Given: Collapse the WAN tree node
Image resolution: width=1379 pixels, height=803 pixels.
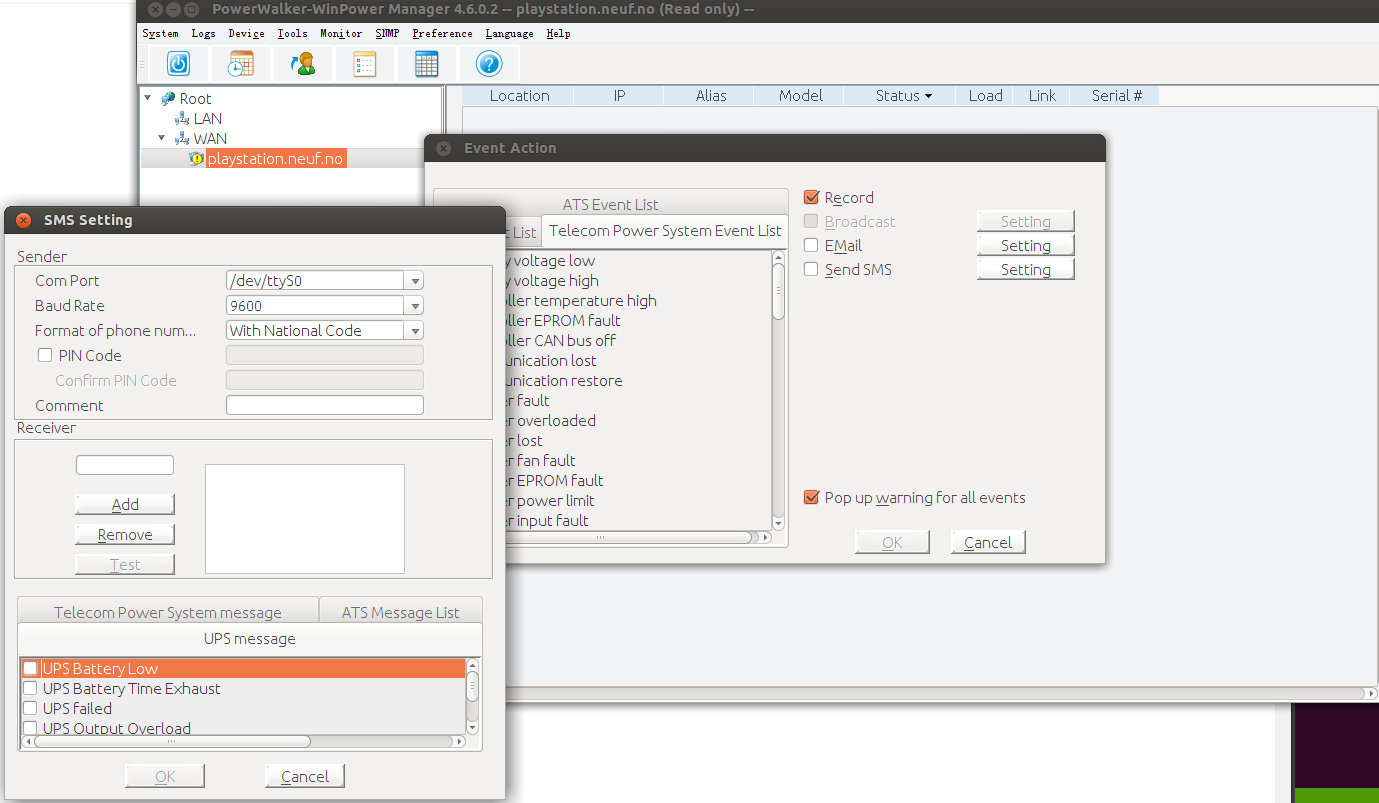Looking at the screenshot, I should coord(162,138).
